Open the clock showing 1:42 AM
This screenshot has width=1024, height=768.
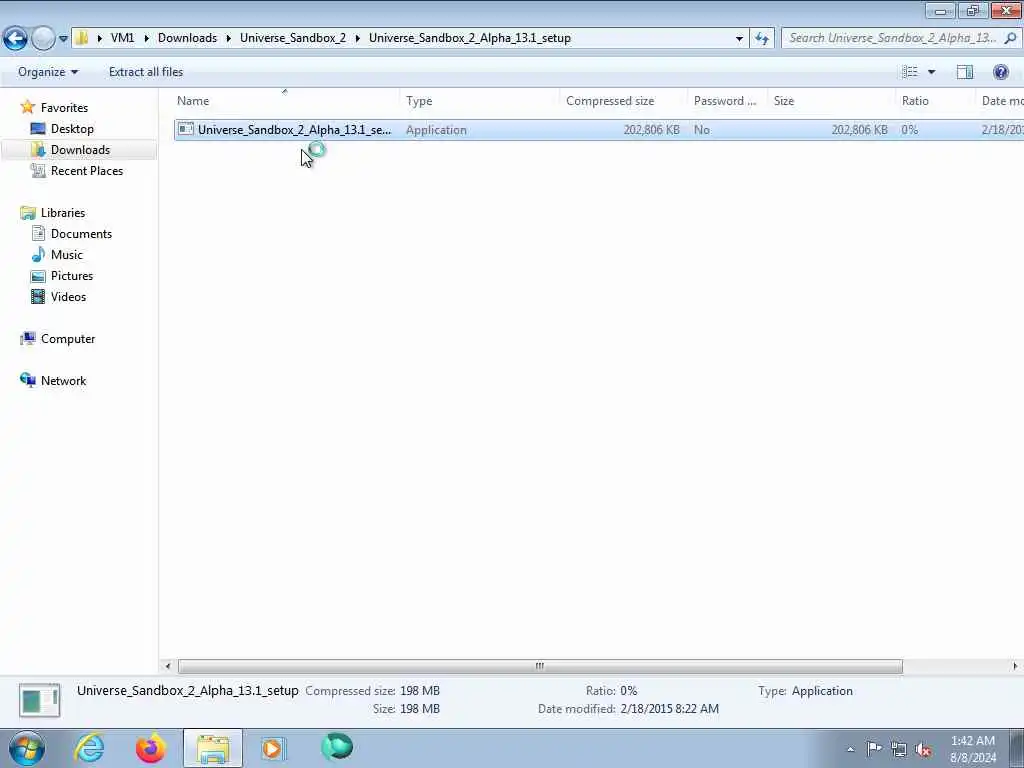pos(973,749)
